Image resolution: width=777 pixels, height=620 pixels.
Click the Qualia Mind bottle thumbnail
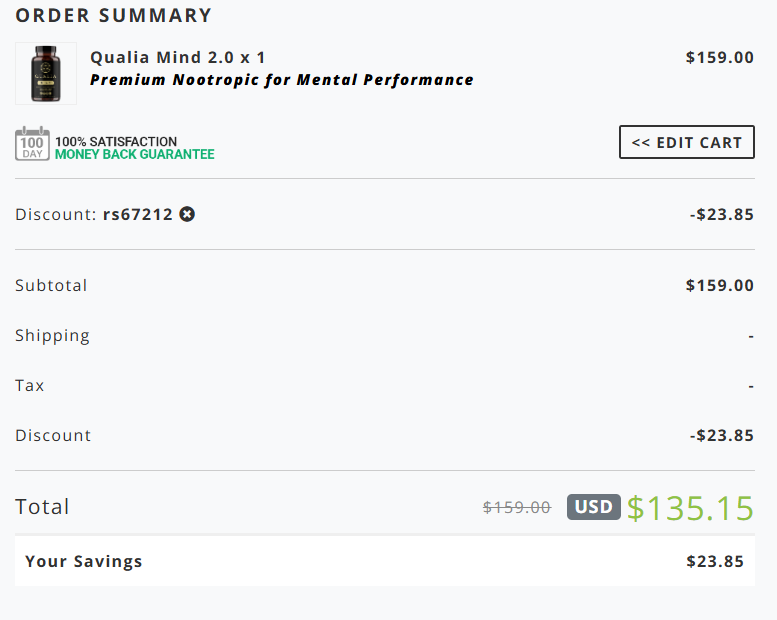click(x=45, y=73)
